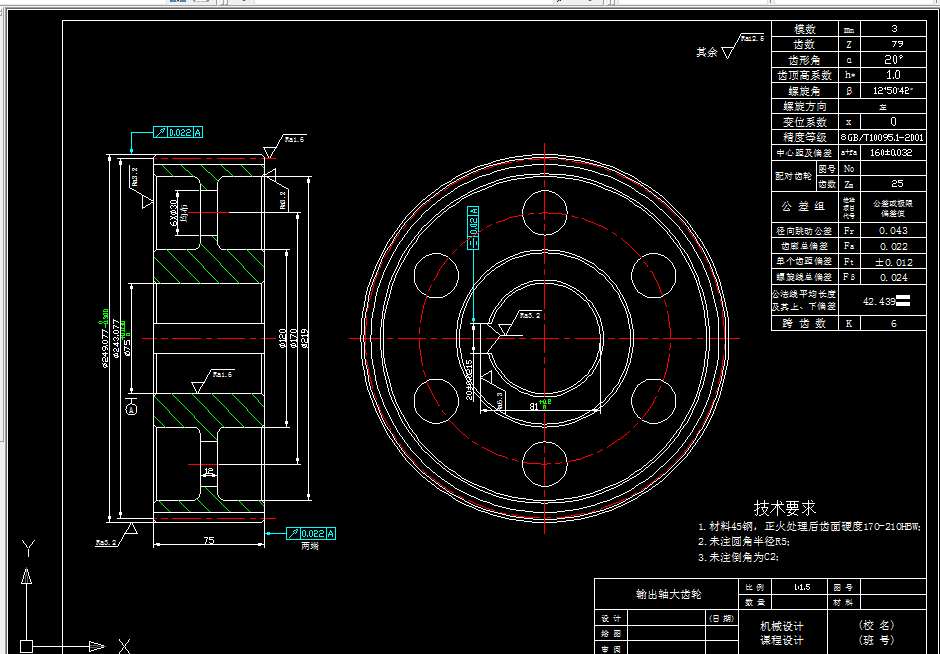Click the 配对齿轮 cell
The image size is (940, 654).
pos(794,176)
